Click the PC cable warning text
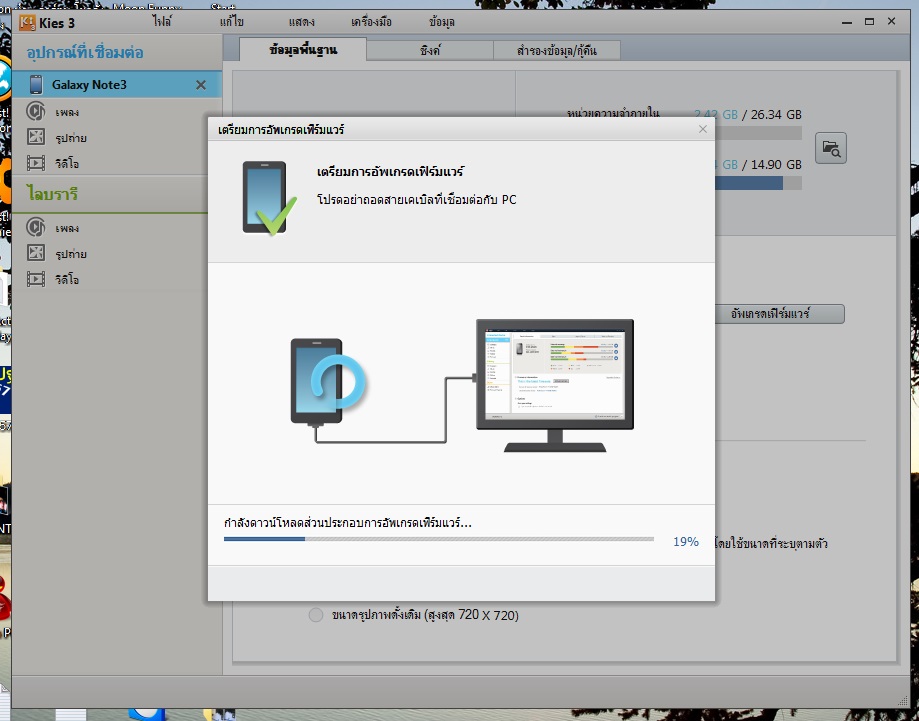 tap(417, 199)
